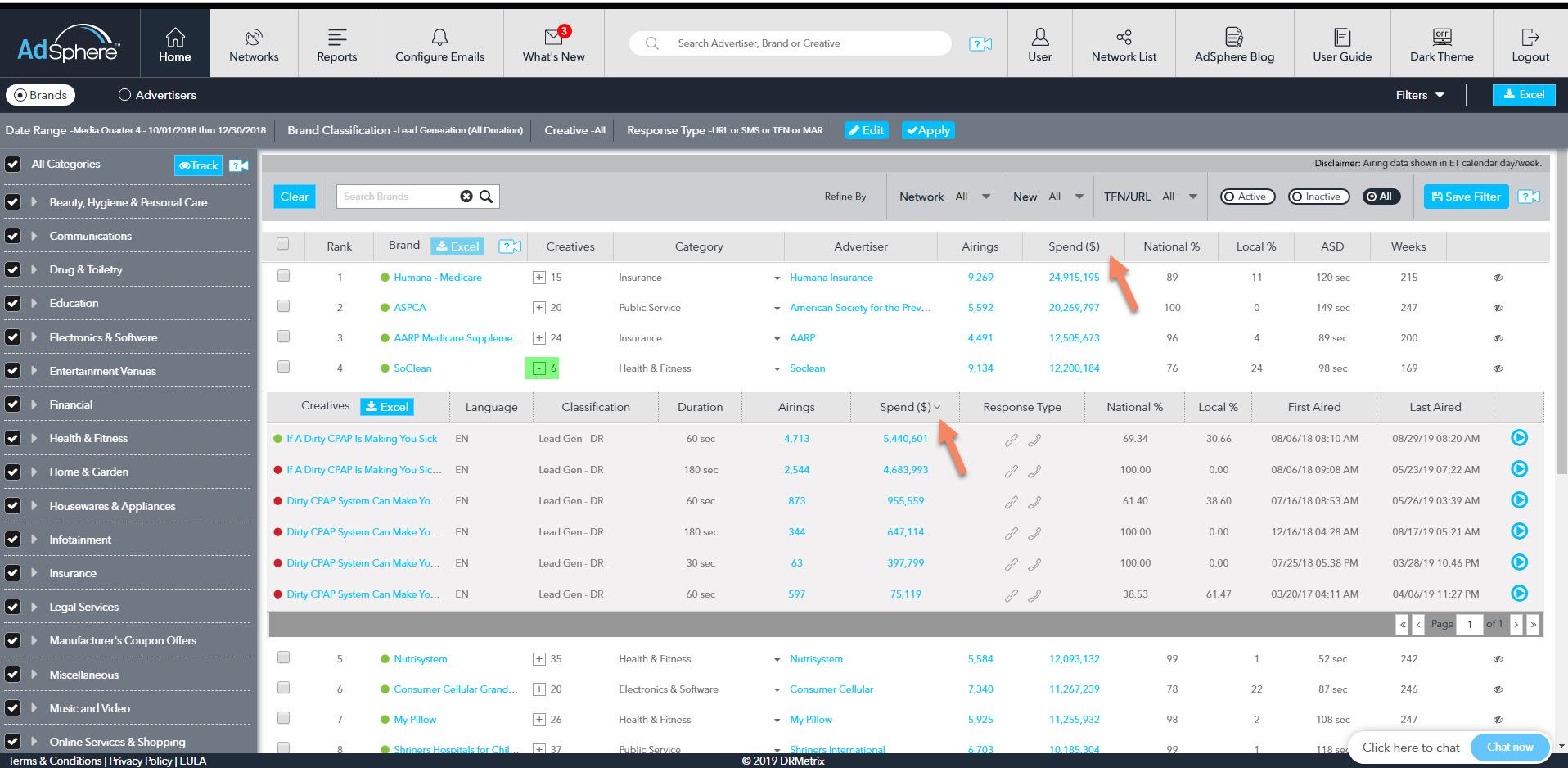Click the Chat now button
This screenshot has width=1568, height=768.
click(1510, 747)
